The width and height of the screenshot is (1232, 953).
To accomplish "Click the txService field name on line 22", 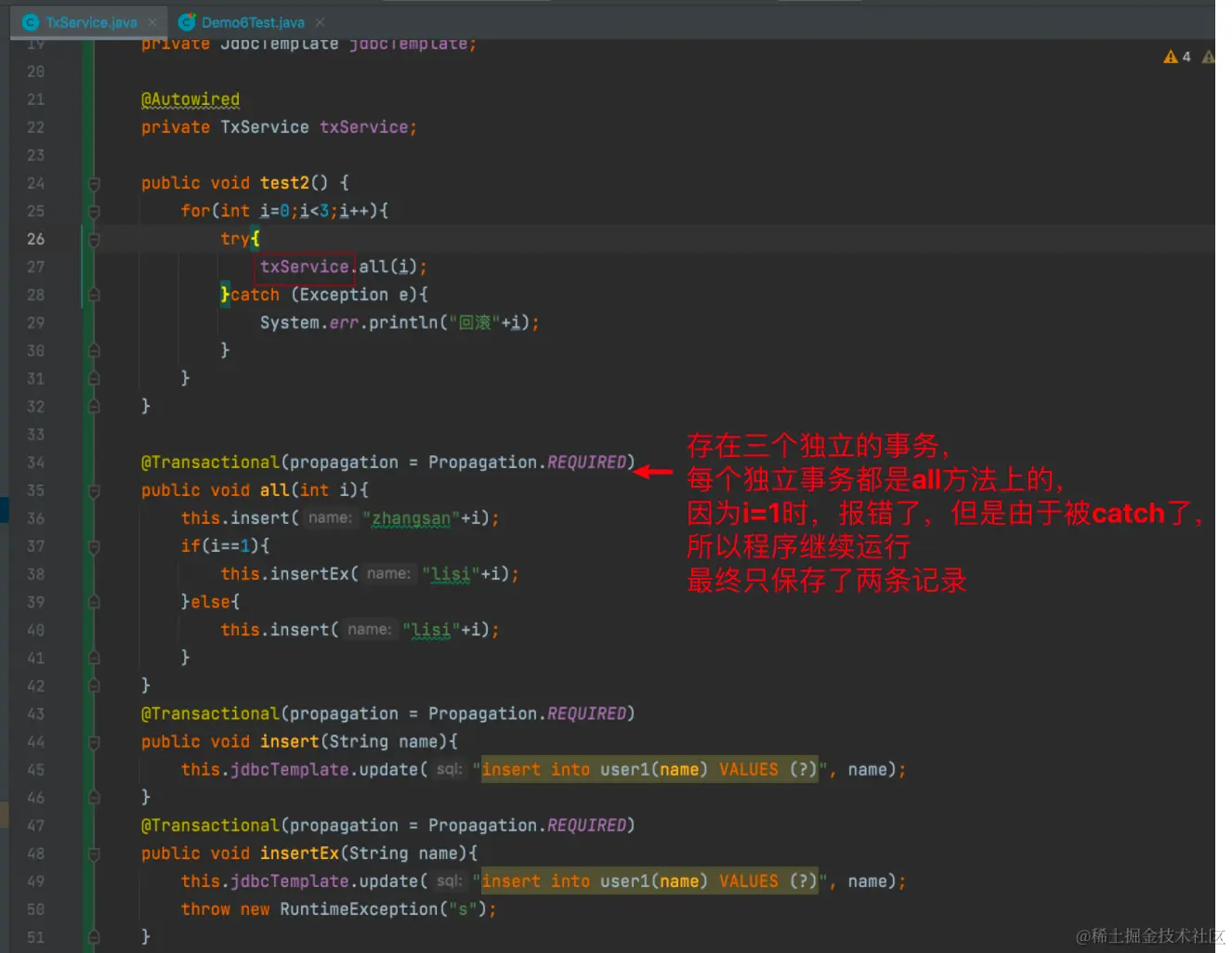I will tap(363, 127).
